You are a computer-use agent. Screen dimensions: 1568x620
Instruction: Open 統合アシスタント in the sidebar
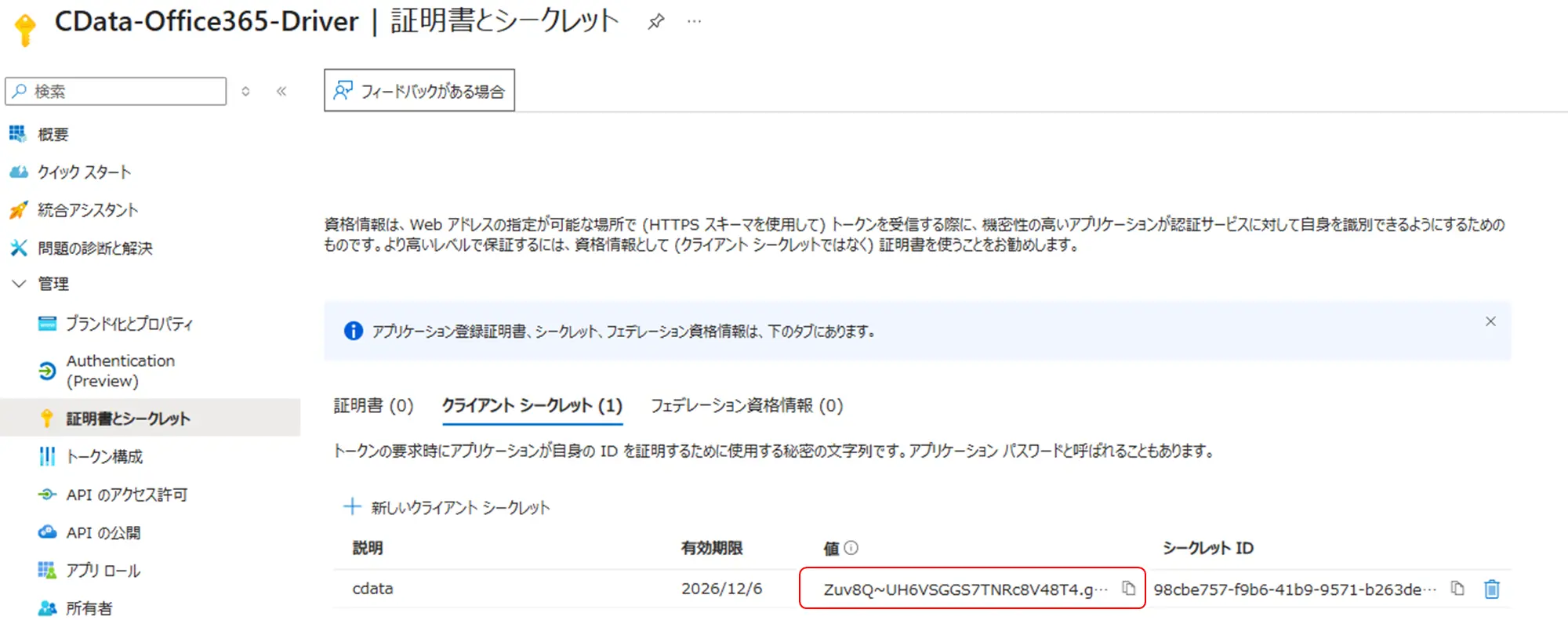(x=88, y=210)
